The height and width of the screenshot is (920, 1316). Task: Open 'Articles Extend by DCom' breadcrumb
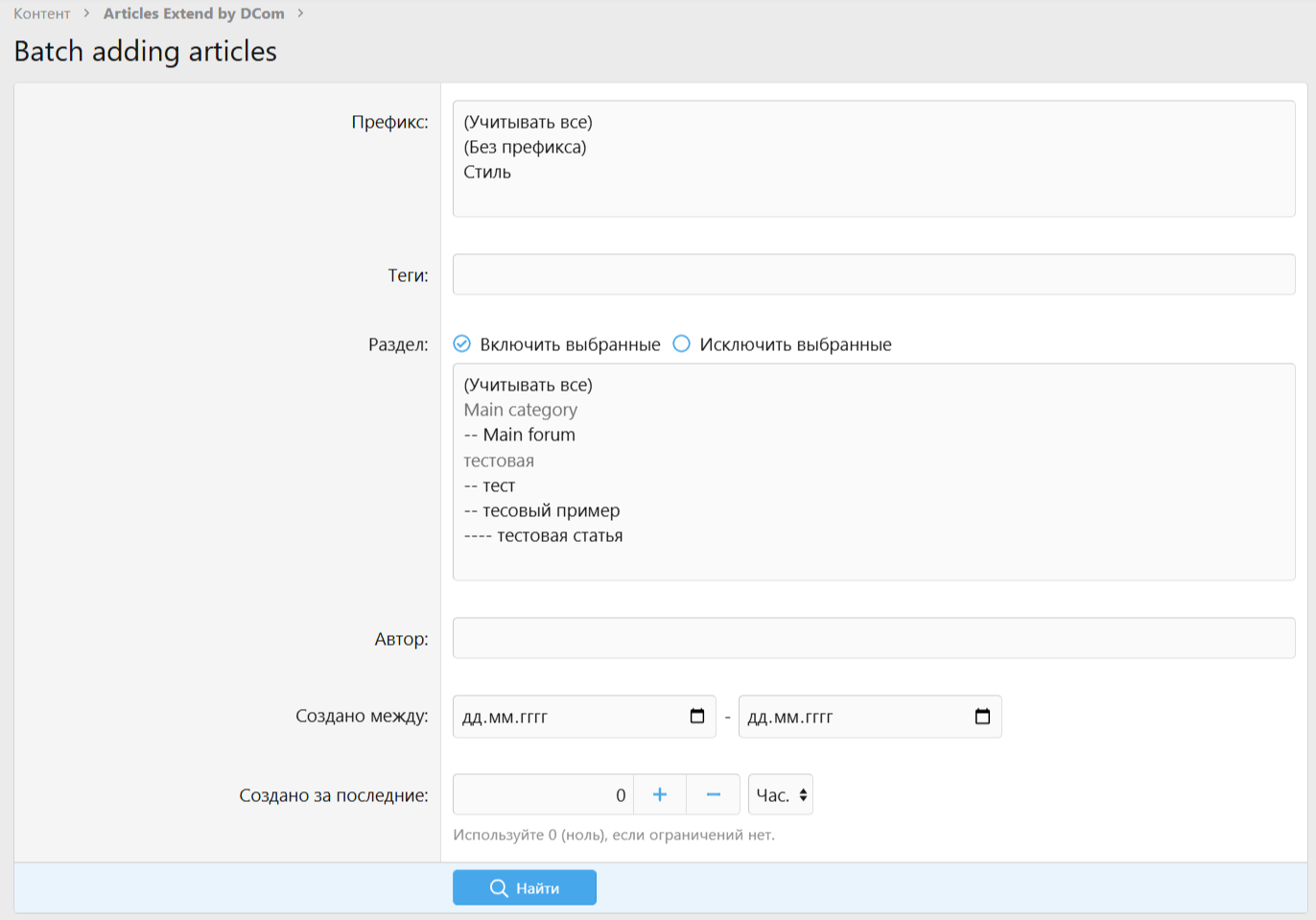[194, 13]
